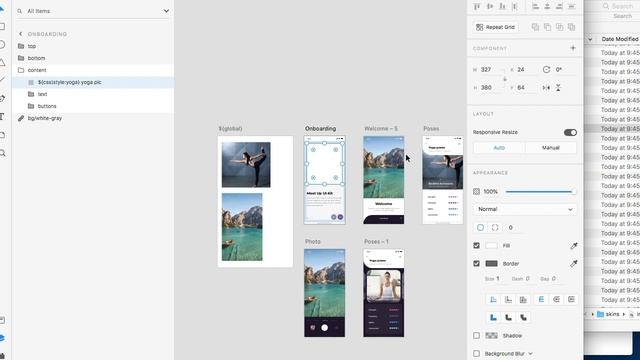Select the Zoom tool in the left toolbar
Viewport: 640px width, 360px height.
[2, 153]
